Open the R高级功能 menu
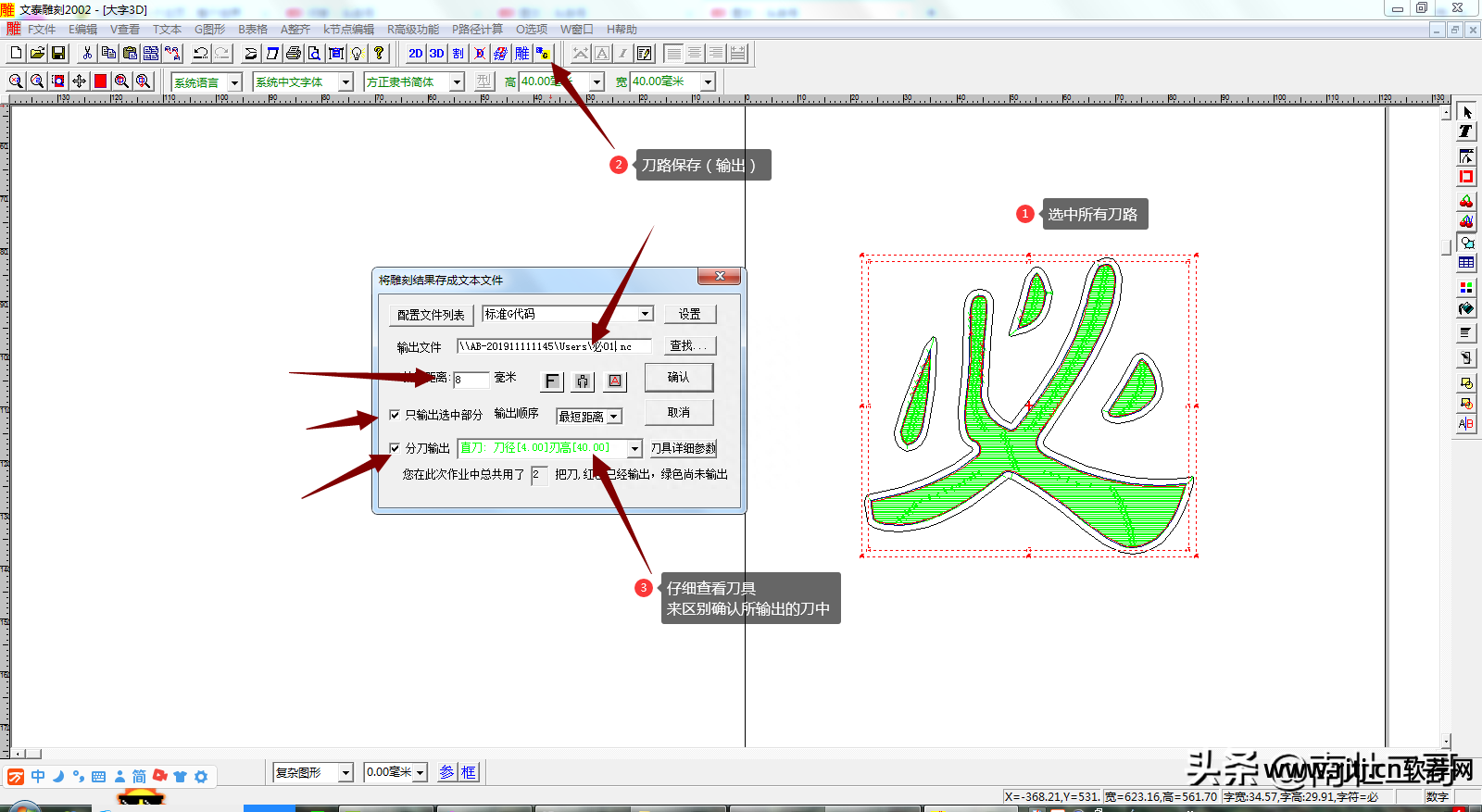Image resolution: width=1482 pixels, height=812 pixels. [413, 30]
